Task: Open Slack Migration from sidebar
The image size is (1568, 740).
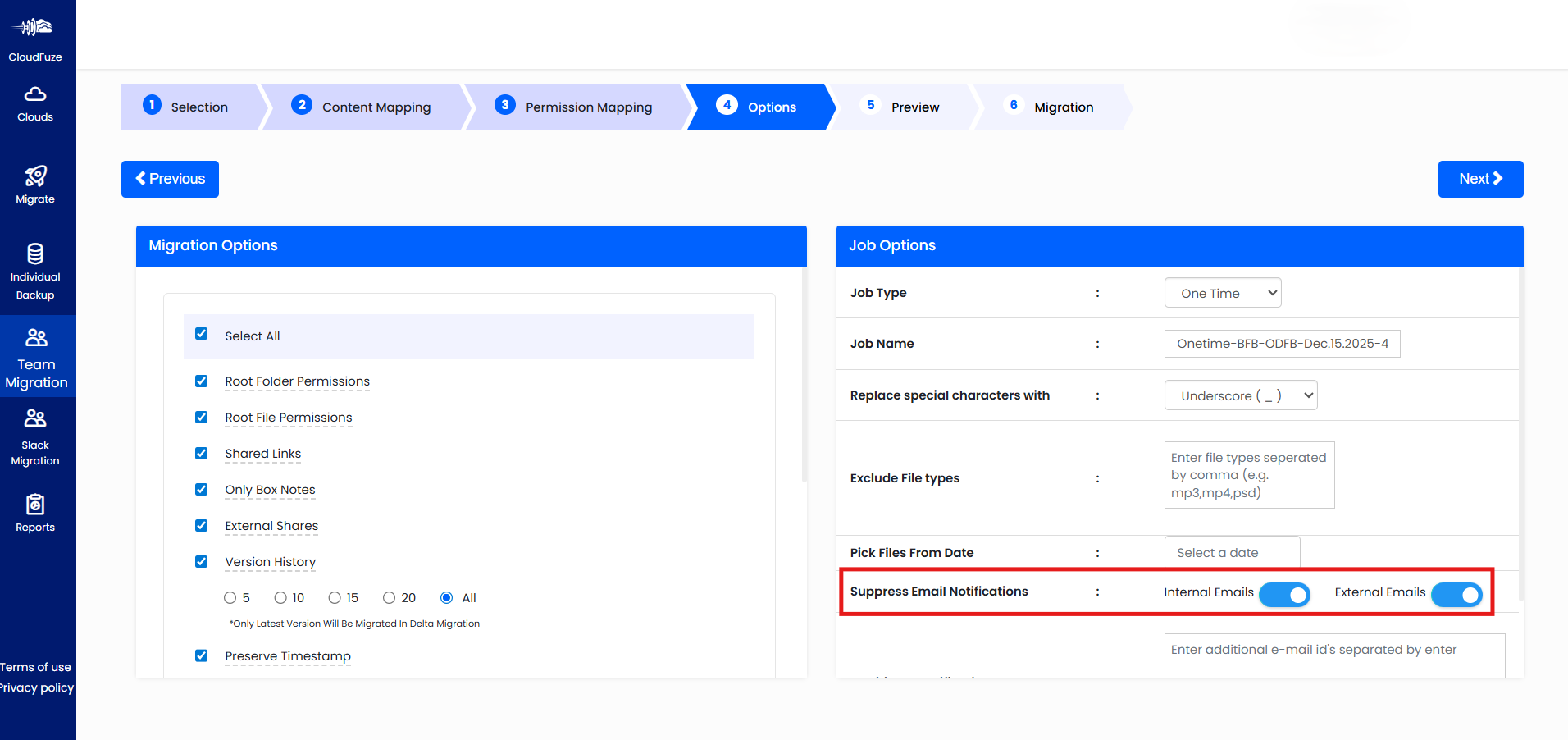Action: coord(34,437)
